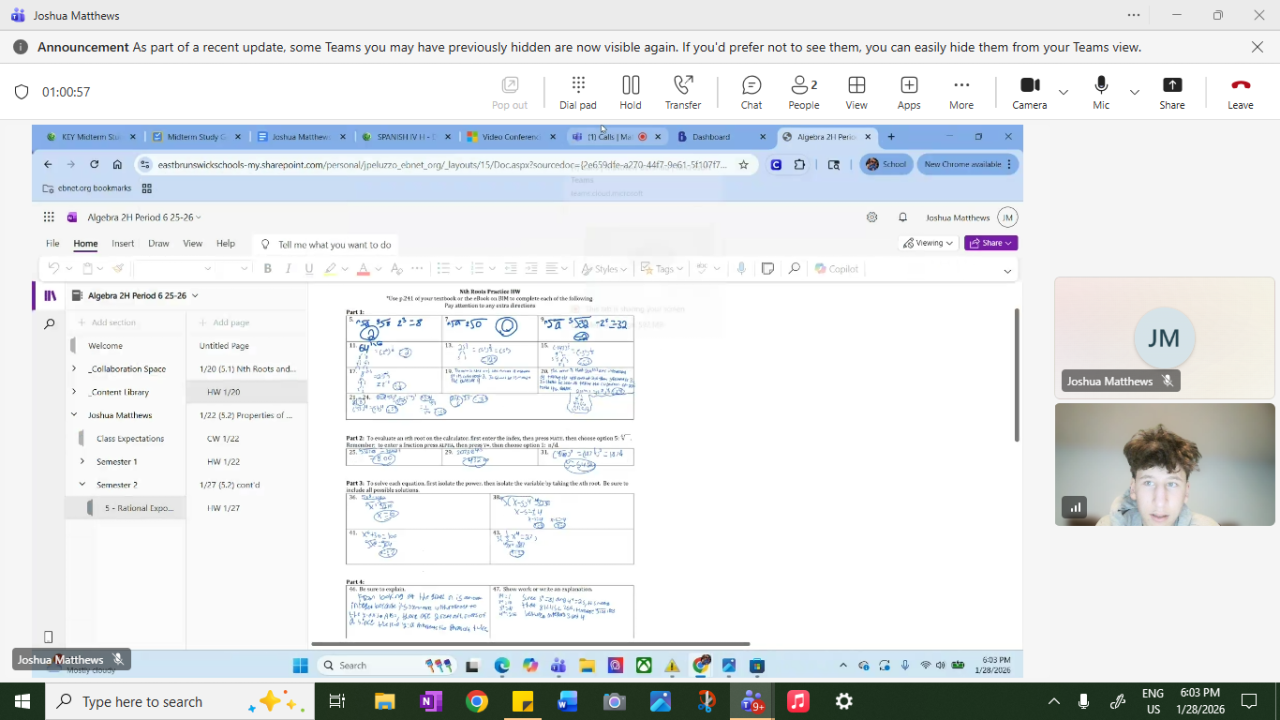Screen dimensions: 1280x720
Task: Select the Insert ribbon tab
Action: pos(123,243)
